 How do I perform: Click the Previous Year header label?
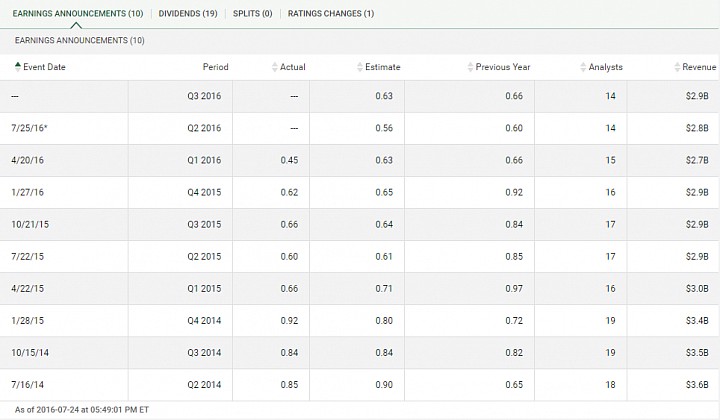pyautogui.click(x=503, y=67)
